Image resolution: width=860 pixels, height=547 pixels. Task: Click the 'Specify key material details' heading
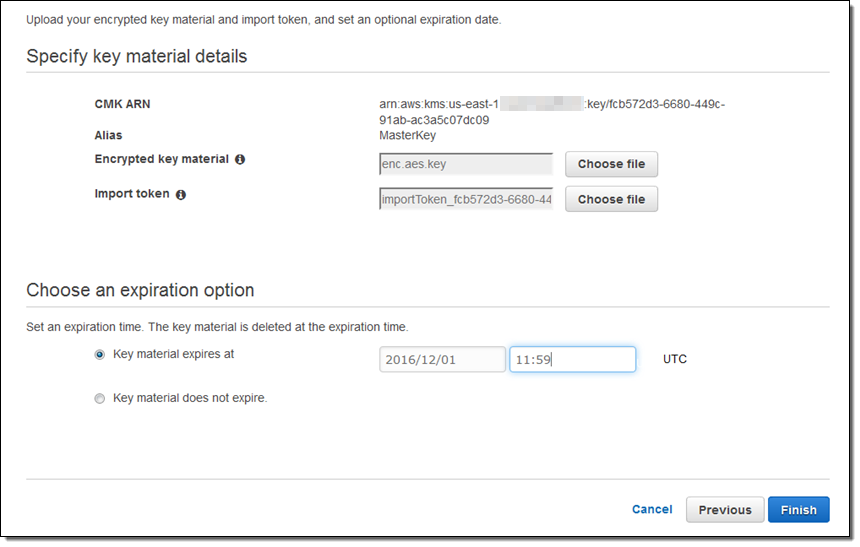click(137, 56)
